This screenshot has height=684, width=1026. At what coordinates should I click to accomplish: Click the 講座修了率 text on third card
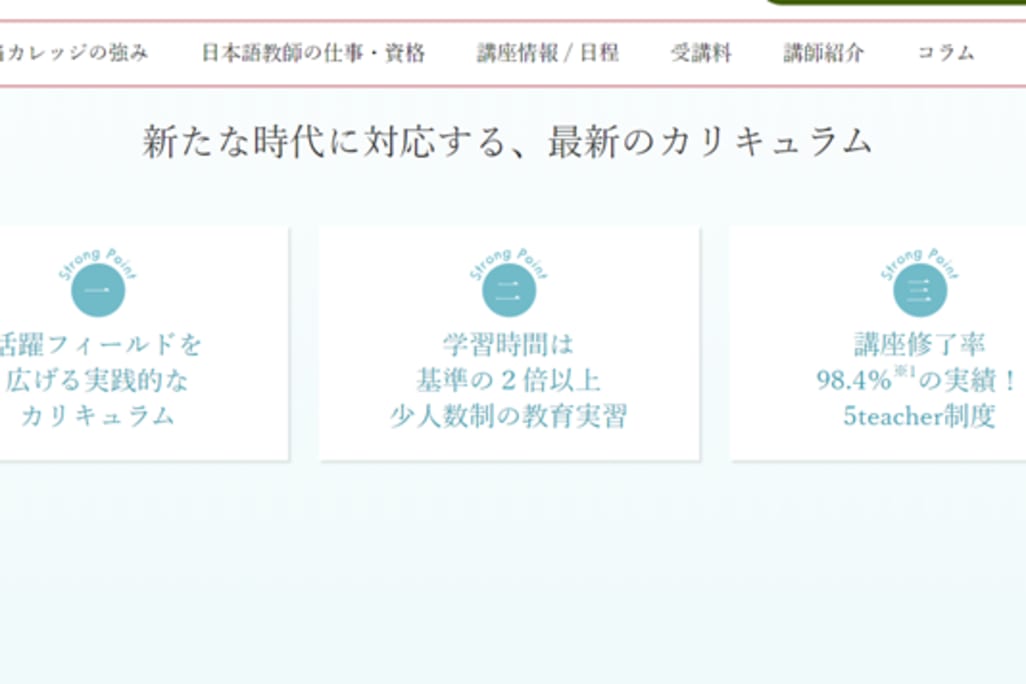pyautogui.click(x=918, y=345)
